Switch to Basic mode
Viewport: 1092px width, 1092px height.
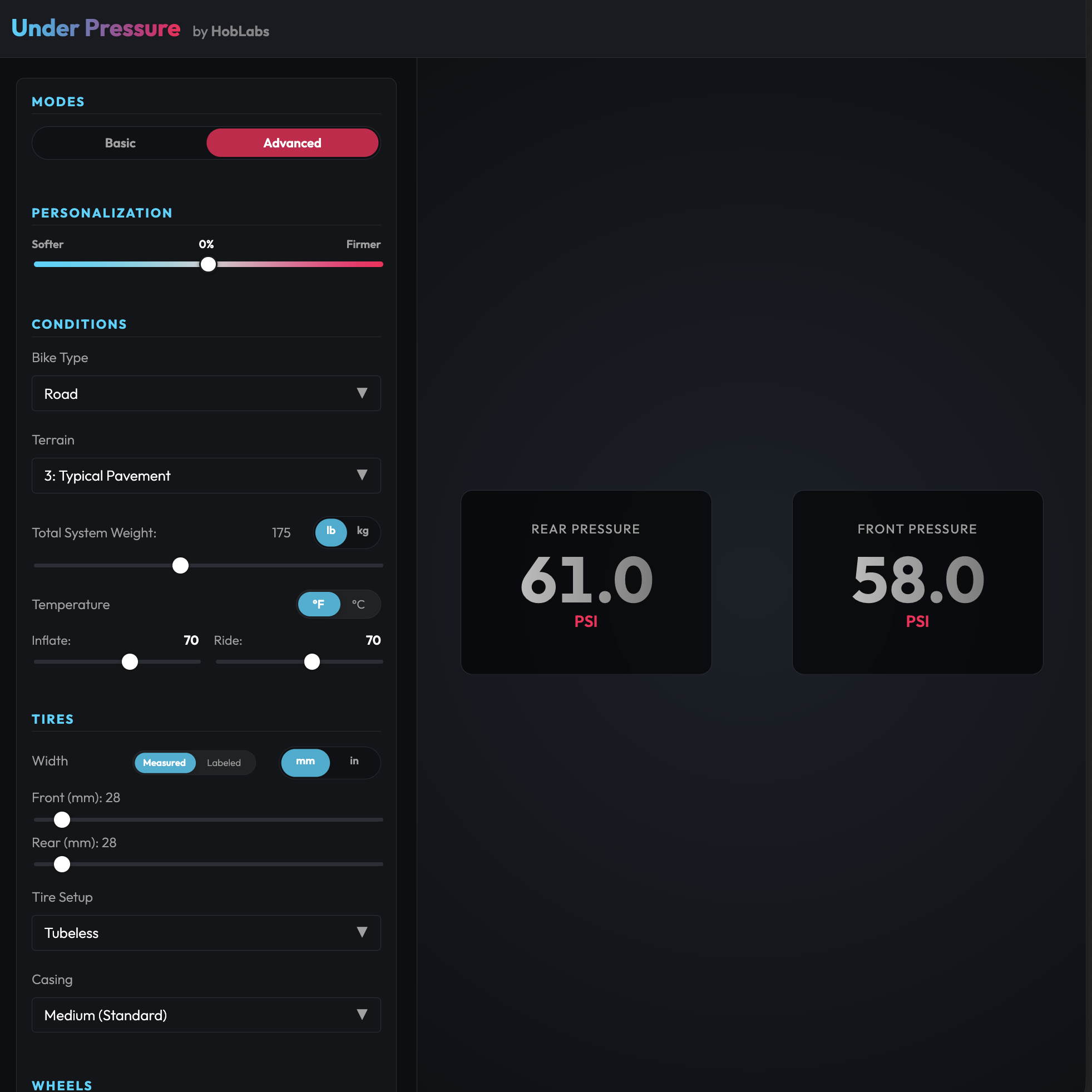click(x=120, y=143)
